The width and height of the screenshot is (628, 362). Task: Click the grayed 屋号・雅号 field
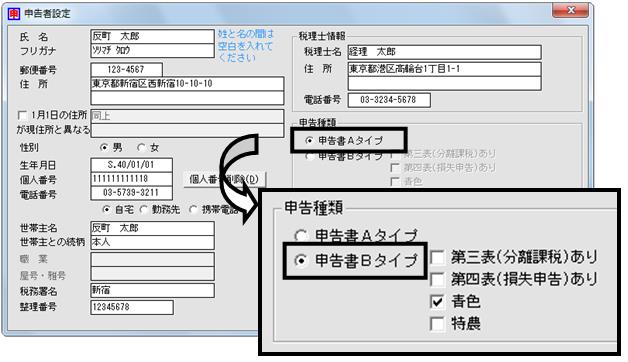(153, 274)
